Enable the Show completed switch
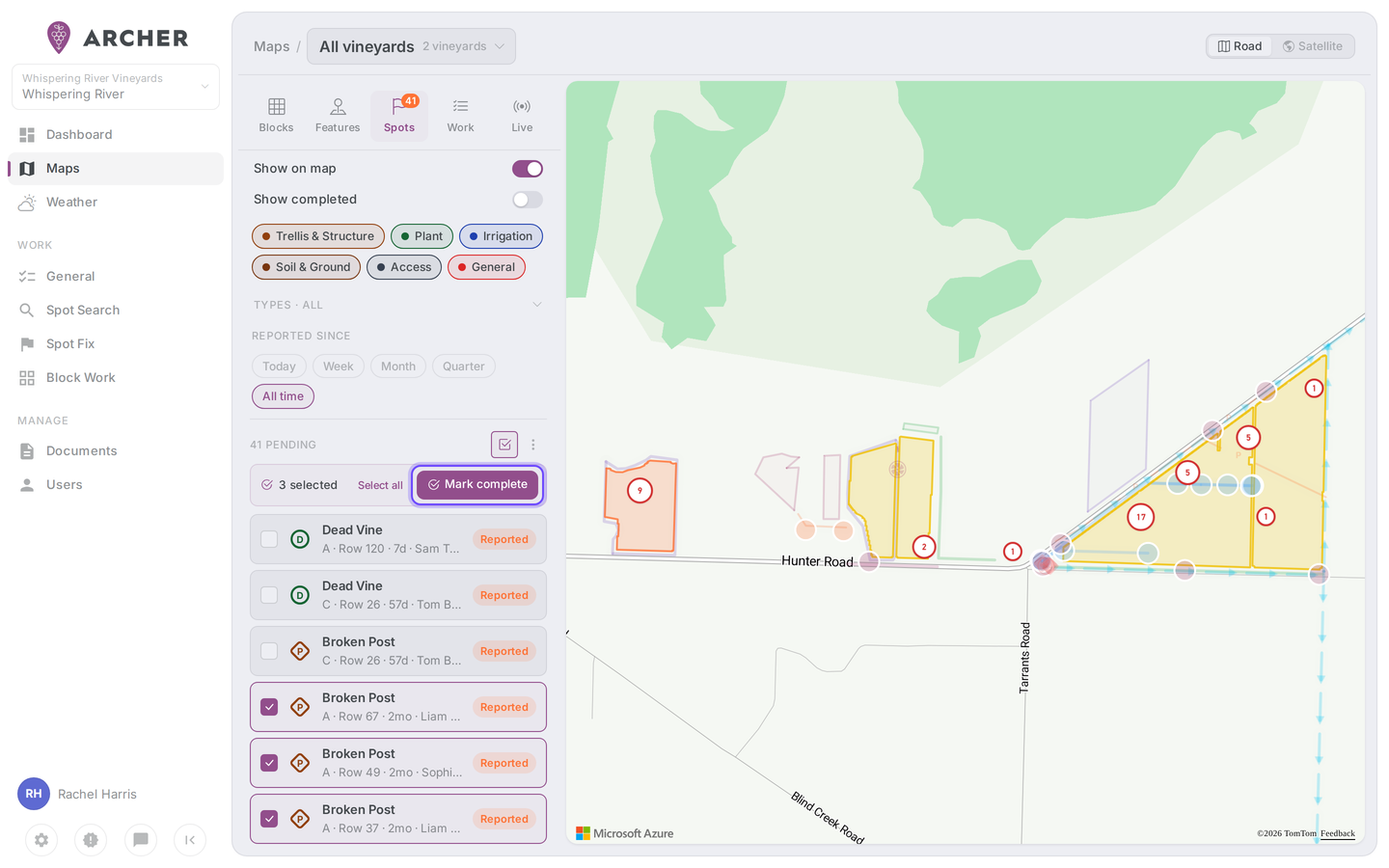Viewport: 1389px width, 868px height. point(528,200)
